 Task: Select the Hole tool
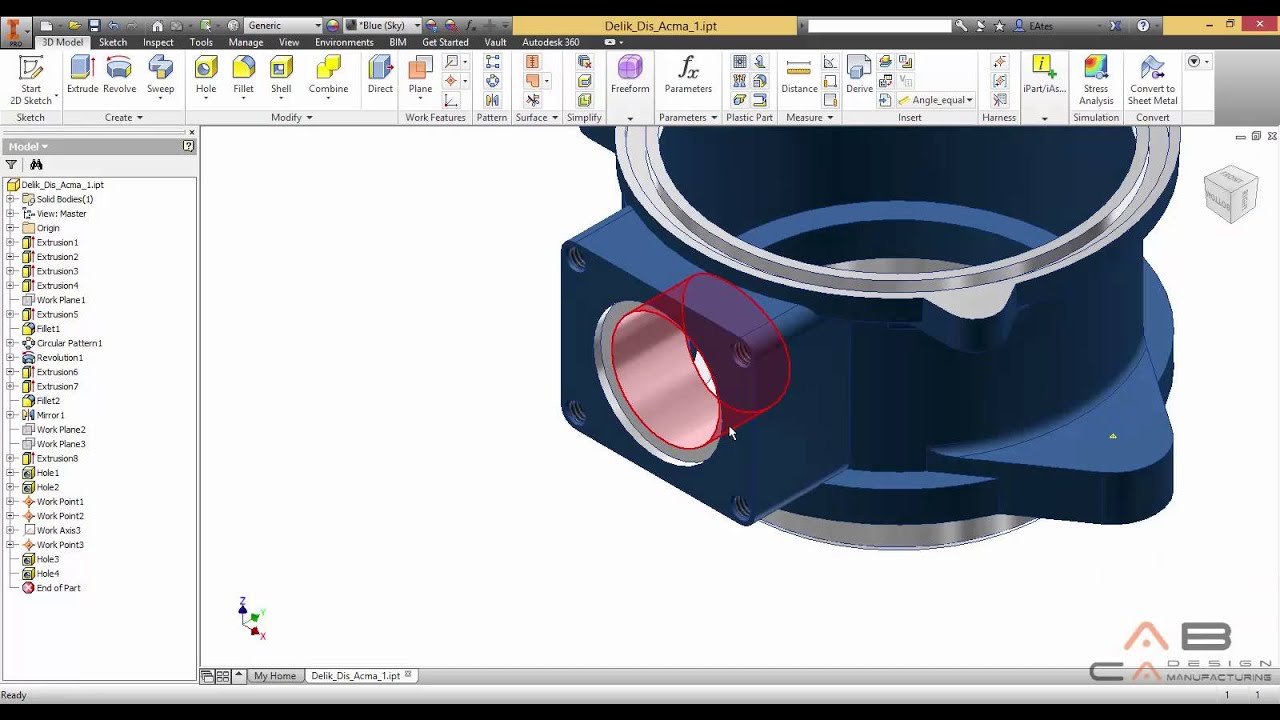[206, 76]
